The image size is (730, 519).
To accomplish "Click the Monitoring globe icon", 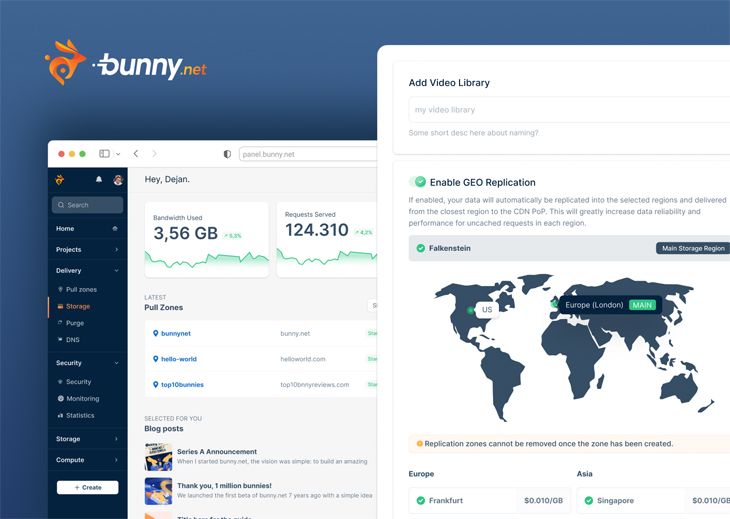I will (x=61, y=398).
